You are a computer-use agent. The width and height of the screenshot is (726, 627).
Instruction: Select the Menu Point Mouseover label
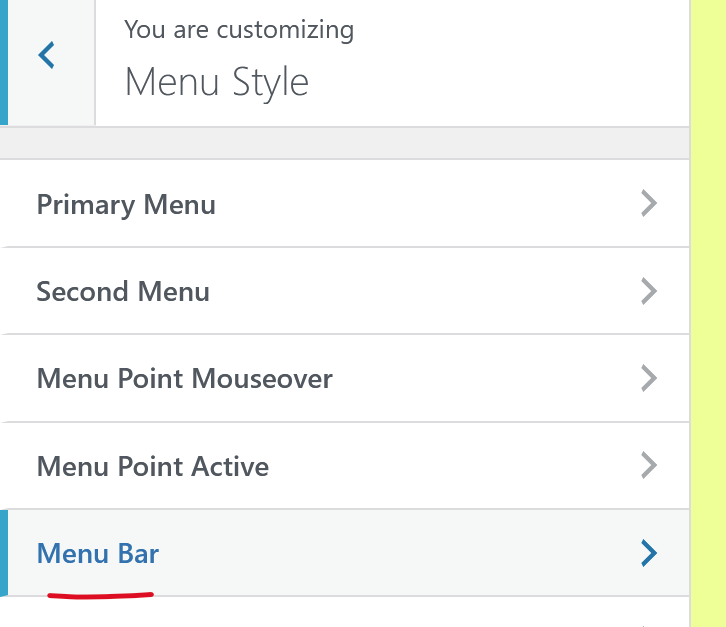[184, 379]
